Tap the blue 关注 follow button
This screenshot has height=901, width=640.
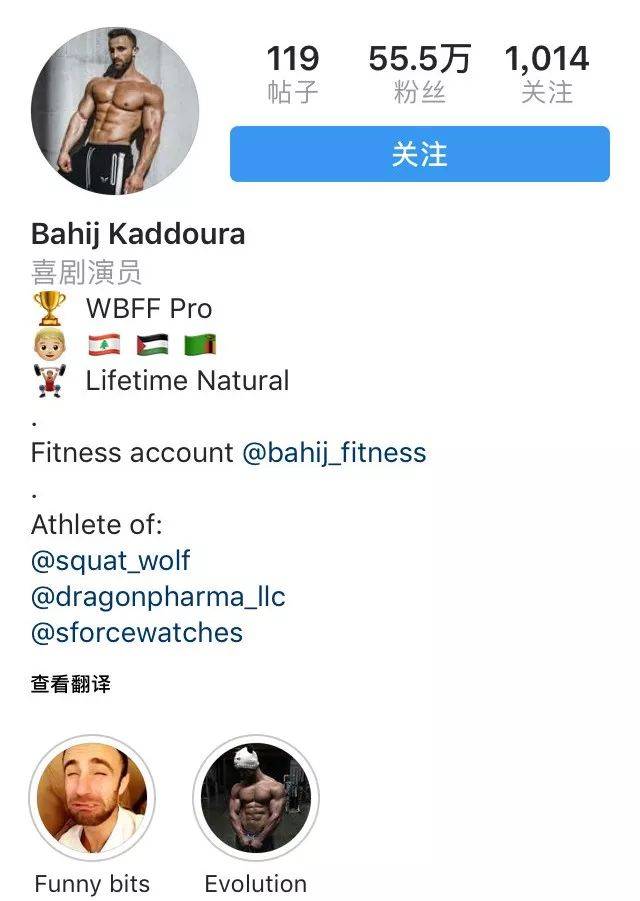click(x=419, y=154)
